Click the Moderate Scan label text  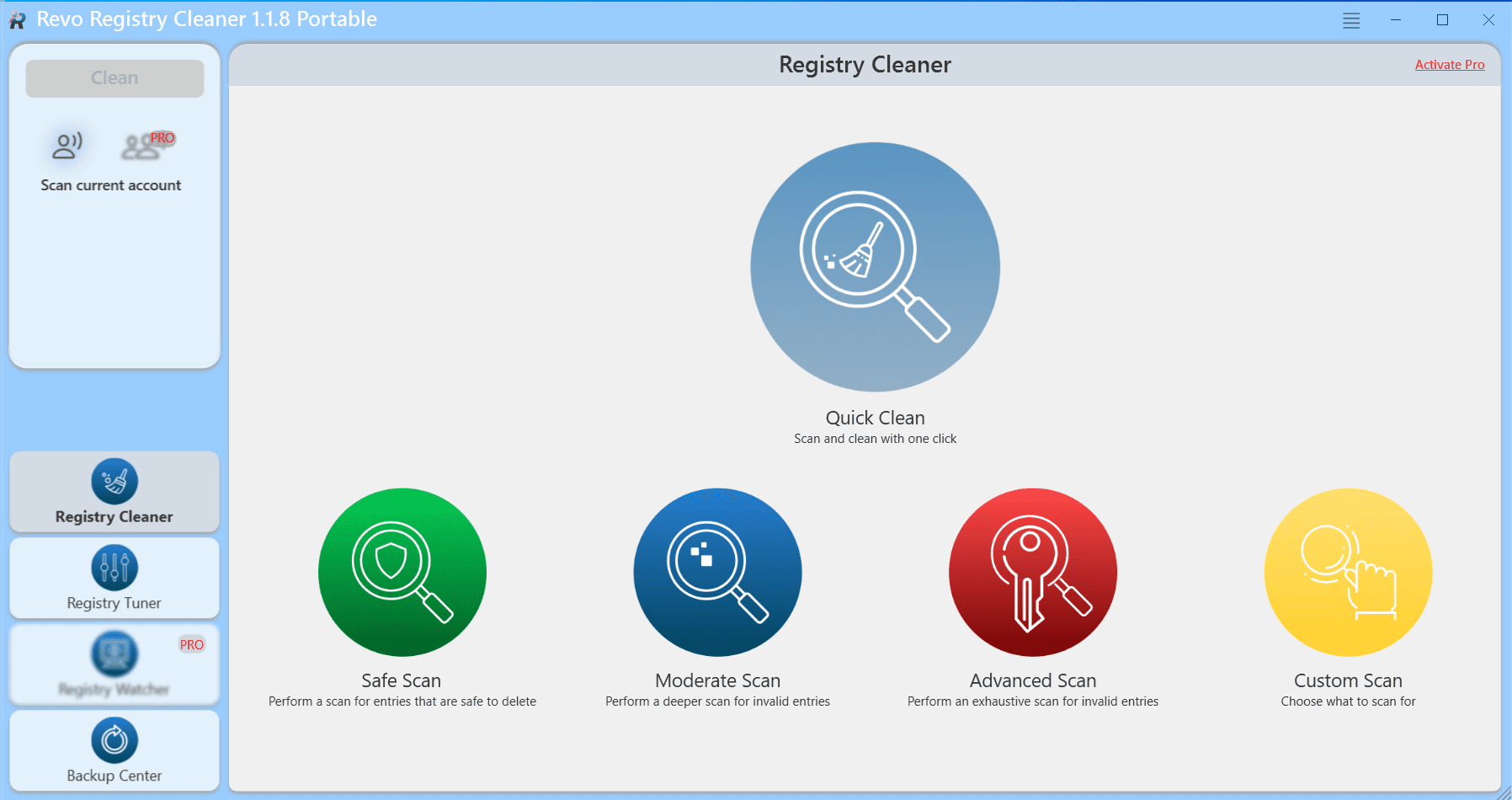tap(717, 680)
